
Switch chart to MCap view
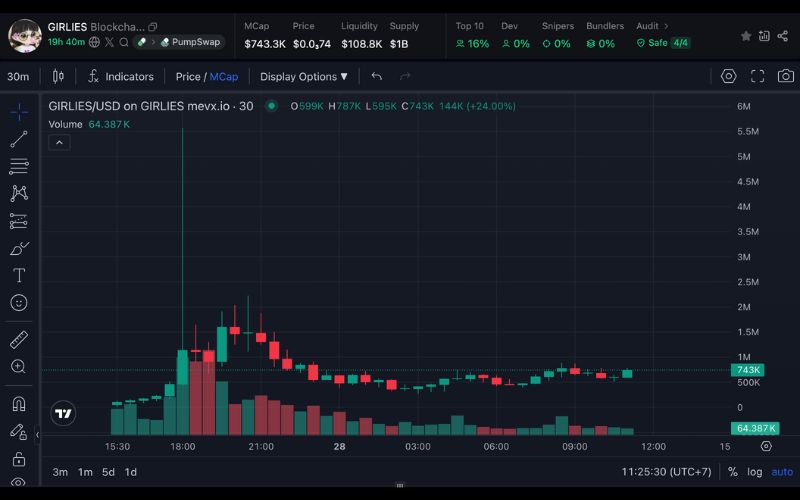(224, 77)
